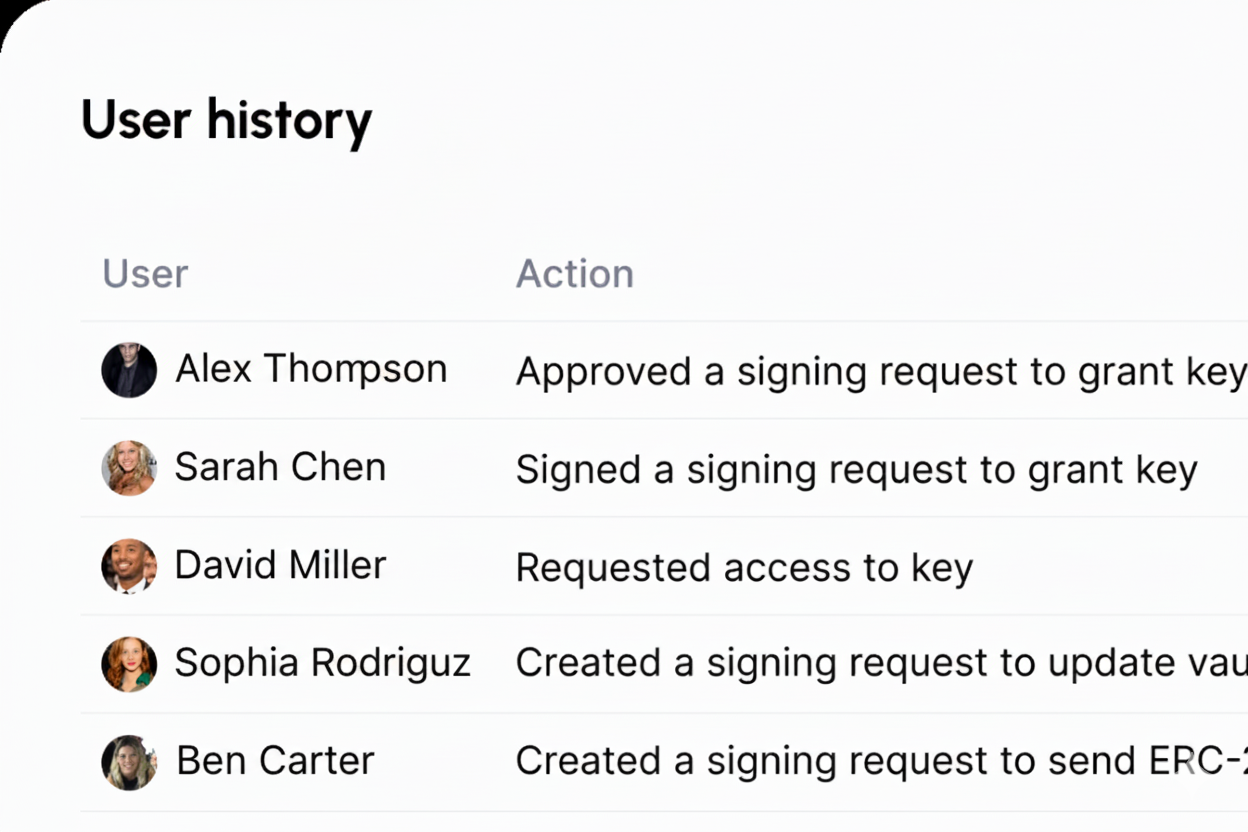Open the signing request to update vault
This screenshot has width=1248, height=832.
[880, 664]
